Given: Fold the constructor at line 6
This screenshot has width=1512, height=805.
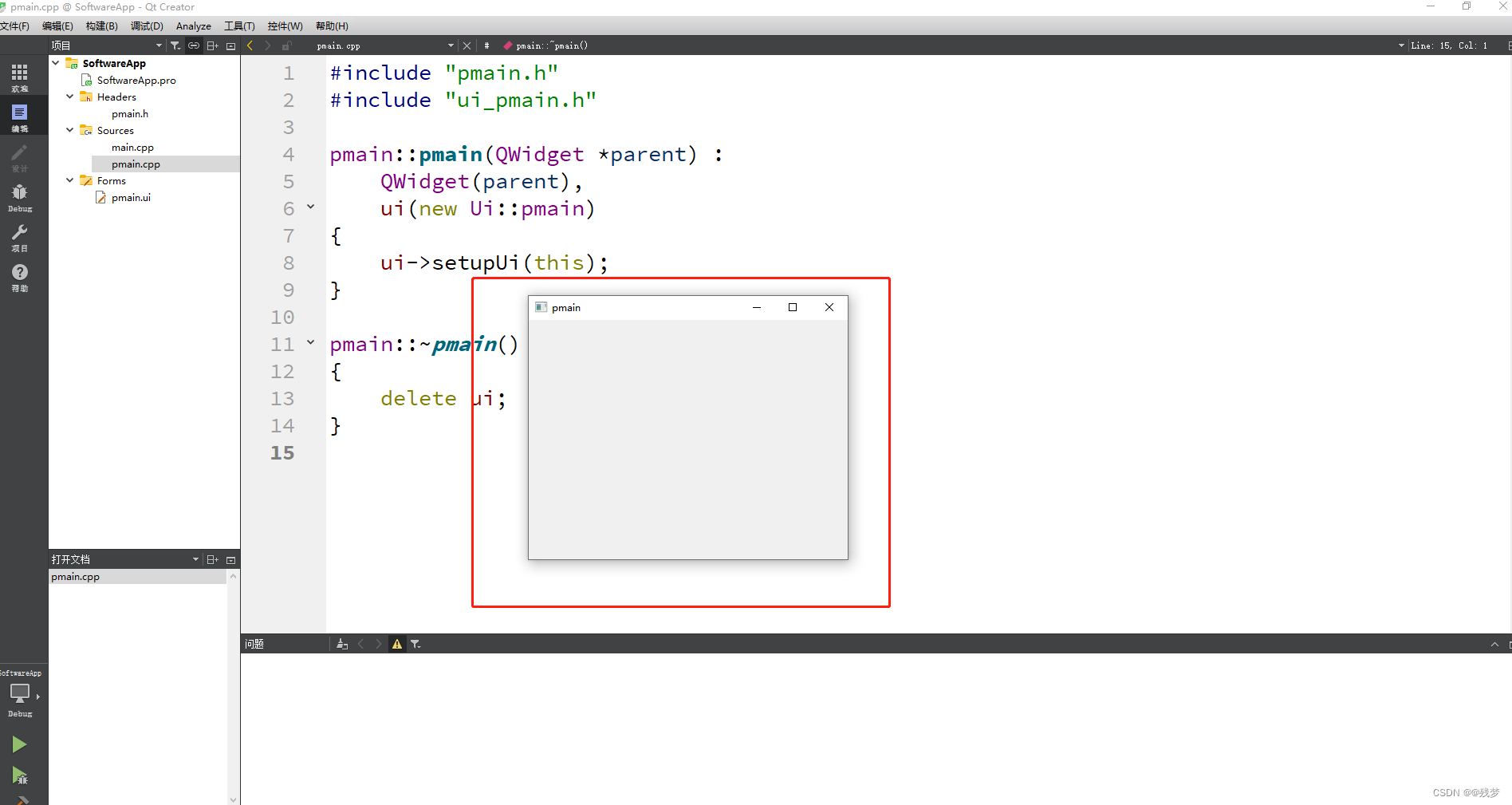Looking at the screenshot, I should tap(311, 207).
